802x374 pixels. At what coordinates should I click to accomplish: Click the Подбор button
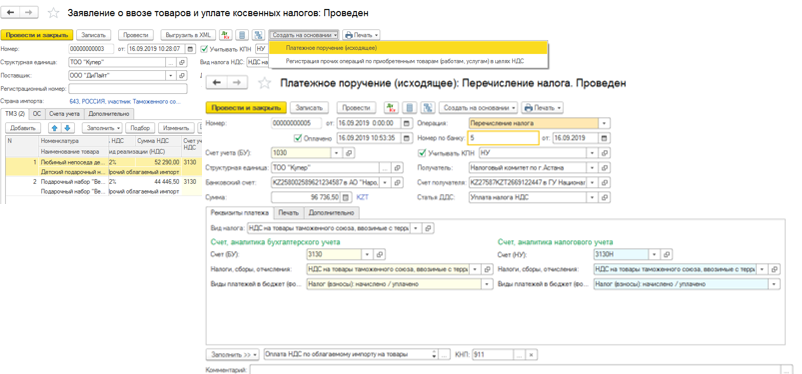[140, 127]
